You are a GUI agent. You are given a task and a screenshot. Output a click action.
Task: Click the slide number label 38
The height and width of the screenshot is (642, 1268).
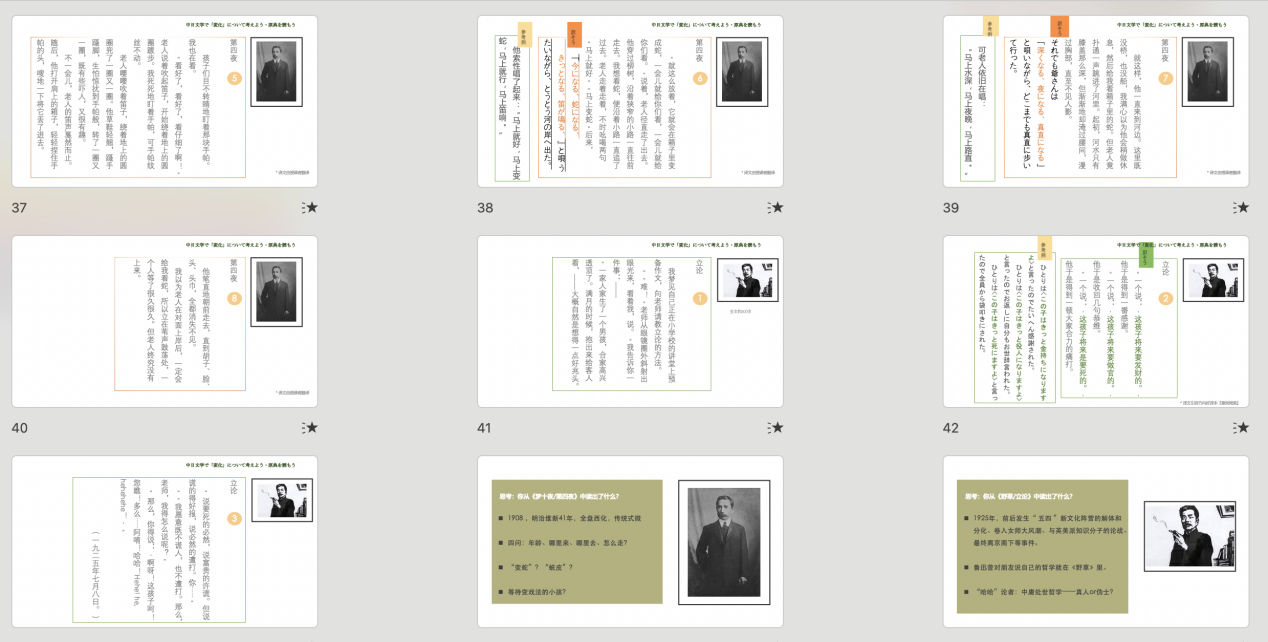486,208
